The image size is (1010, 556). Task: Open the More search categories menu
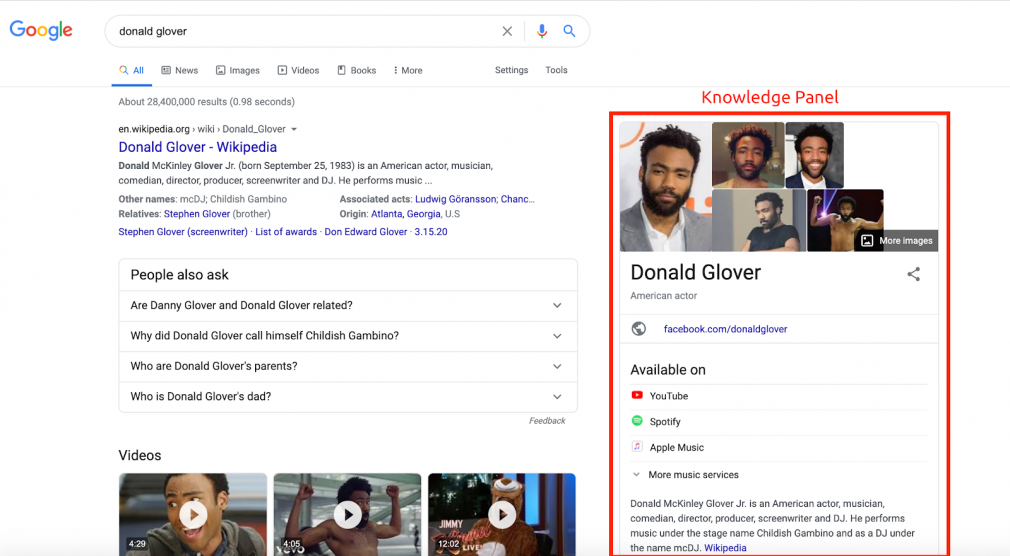coord(408,70)
